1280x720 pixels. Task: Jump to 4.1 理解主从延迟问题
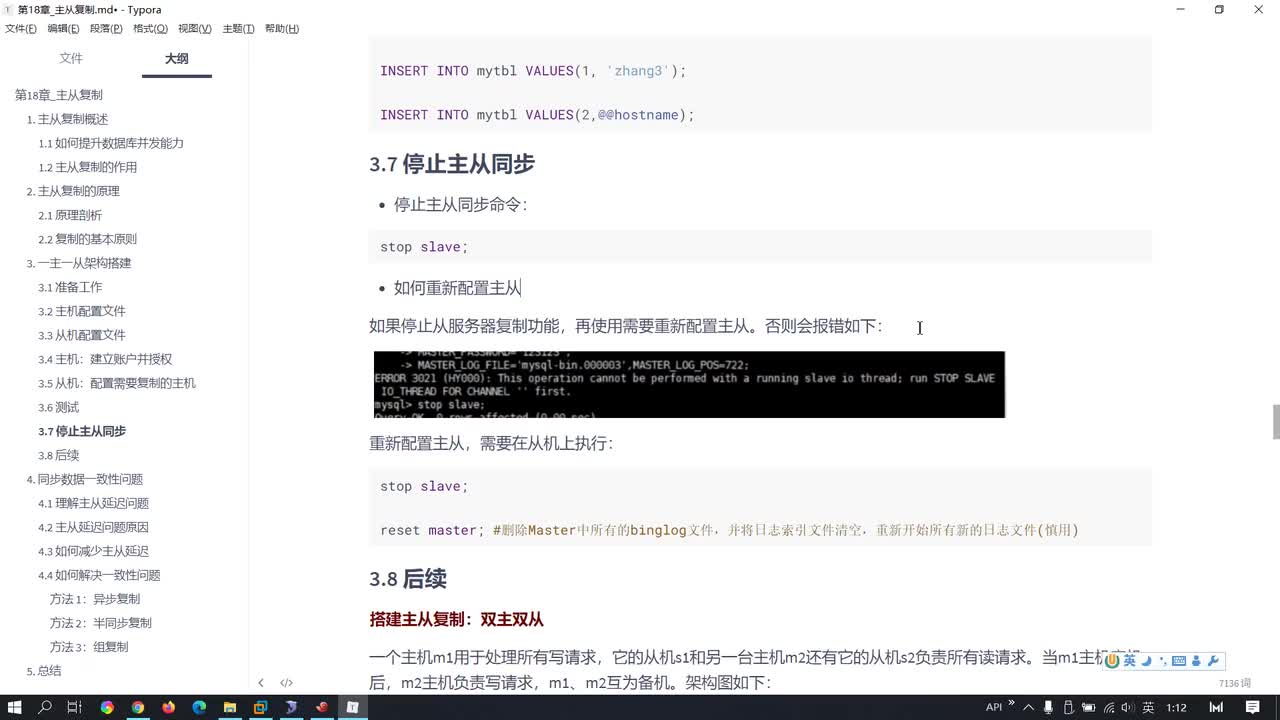[x=93, y=503]
